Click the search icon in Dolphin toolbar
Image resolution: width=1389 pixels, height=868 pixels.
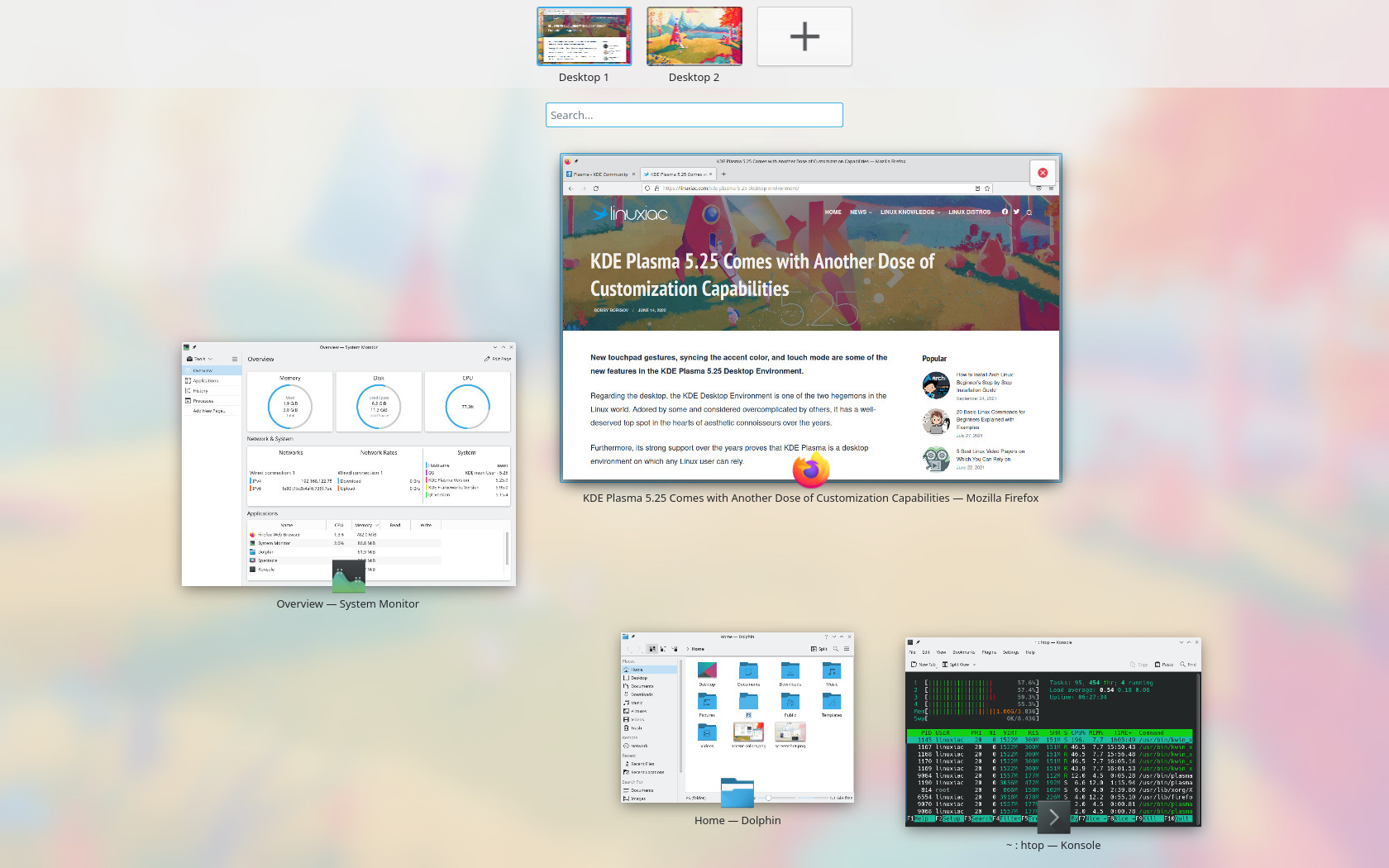pos(836,649)
